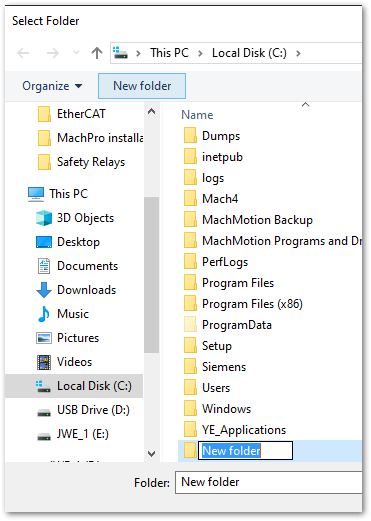This screenshot has width=371, height=521.
Task: Sort by the Name column header
Action: click(197, 115)
